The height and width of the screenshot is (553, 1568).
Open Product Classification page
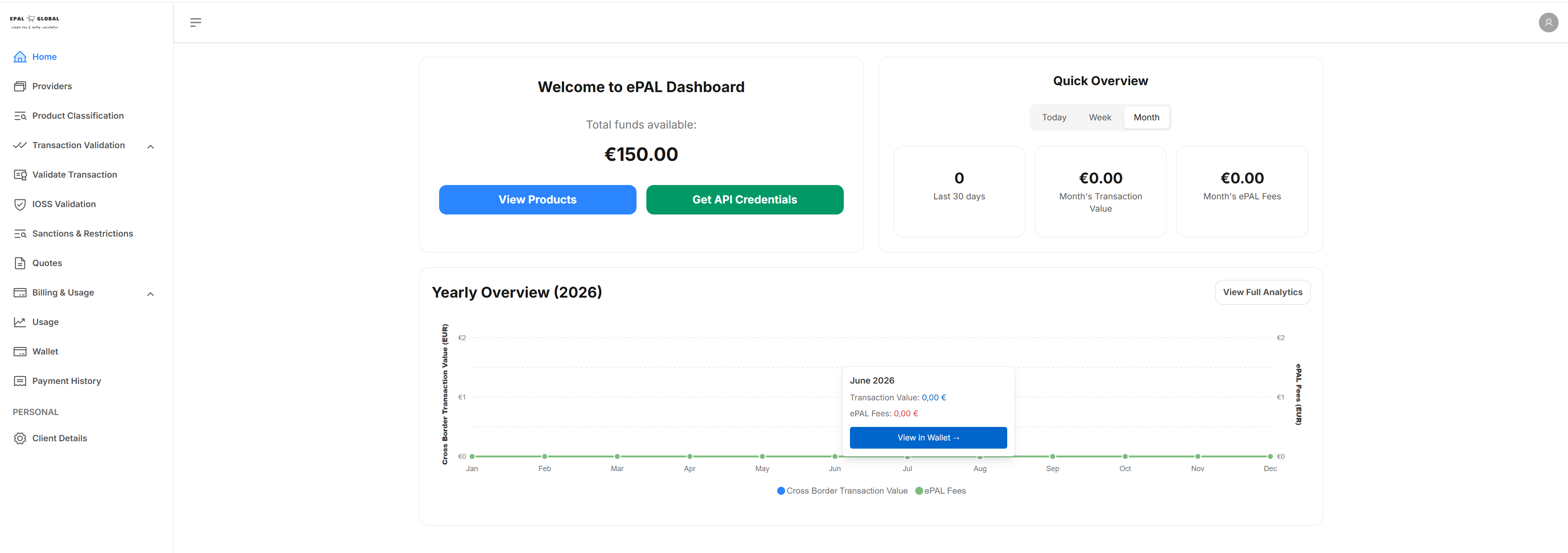pyautogui.click(x=78, y=115)
